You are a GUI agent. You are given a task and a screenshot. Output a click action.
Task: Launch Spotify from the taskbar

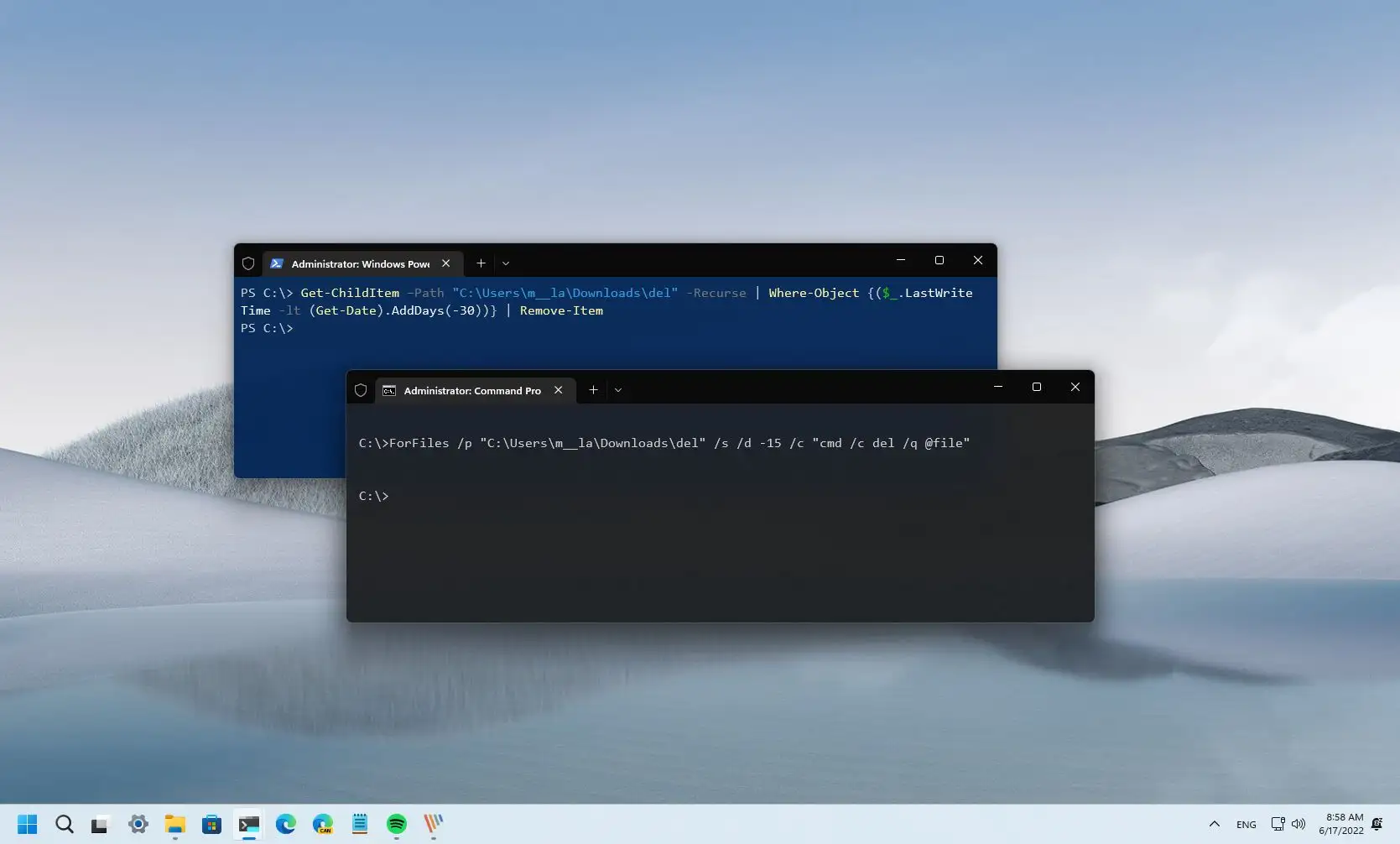[x=396, y=825]
